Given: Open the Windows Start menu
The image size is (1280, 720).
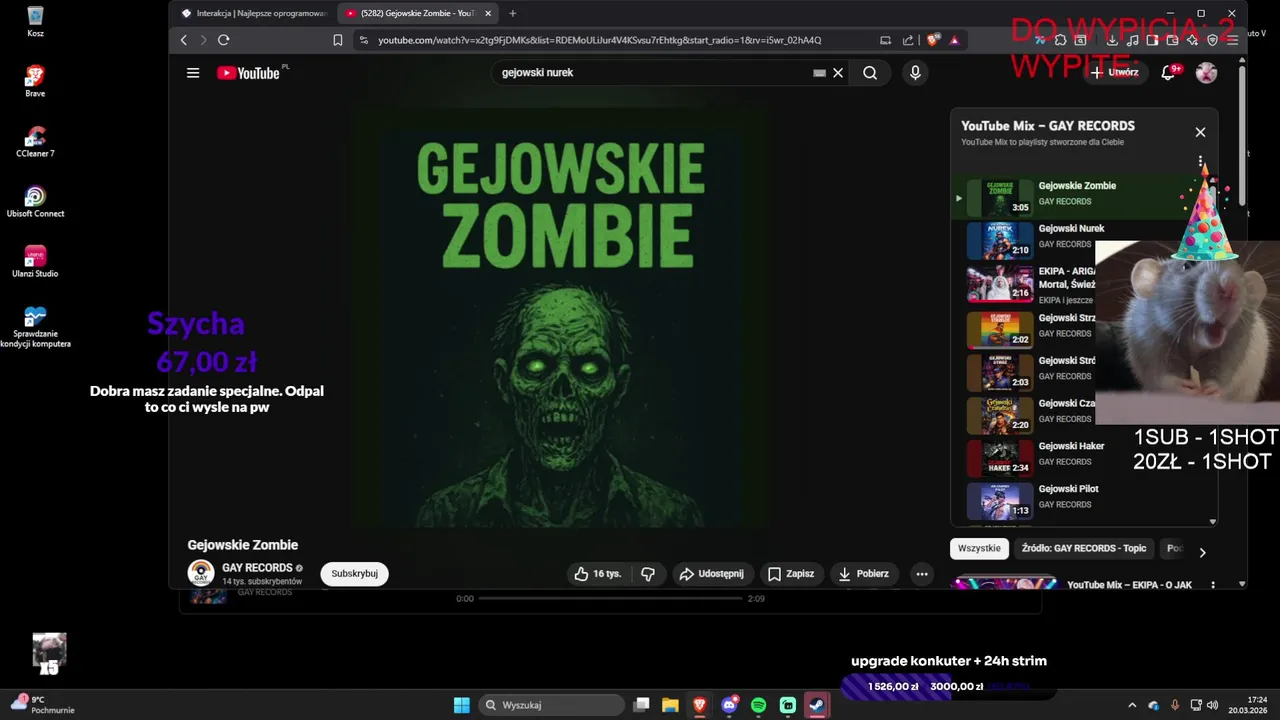Looking at the screenshot, I should 461,705.
